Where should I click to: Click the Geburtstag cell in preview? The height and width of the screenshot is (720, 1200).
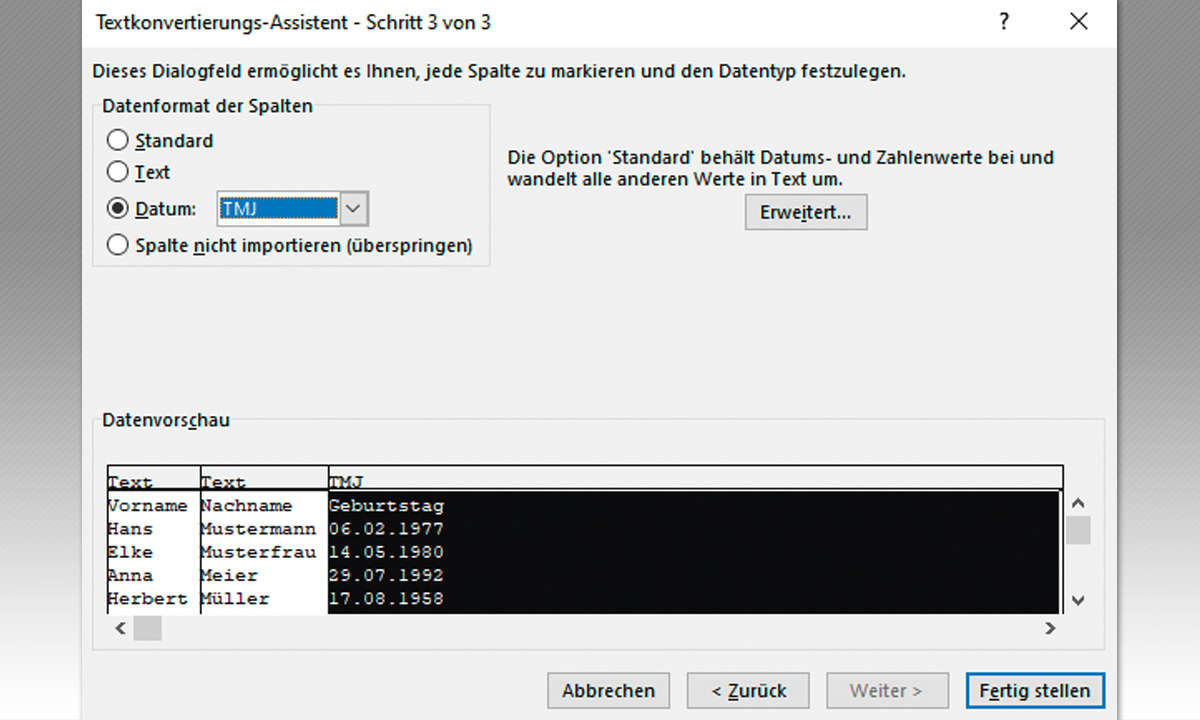(x=386, y=506)
